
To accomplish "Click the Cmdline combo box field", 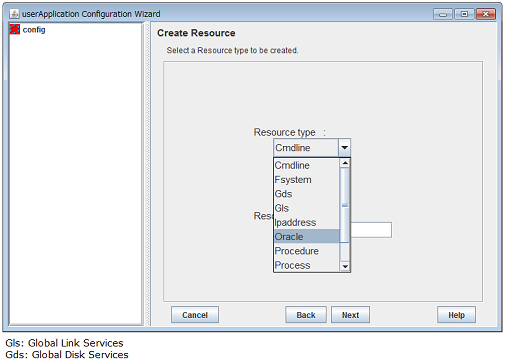I will click(x=306, y=148).
